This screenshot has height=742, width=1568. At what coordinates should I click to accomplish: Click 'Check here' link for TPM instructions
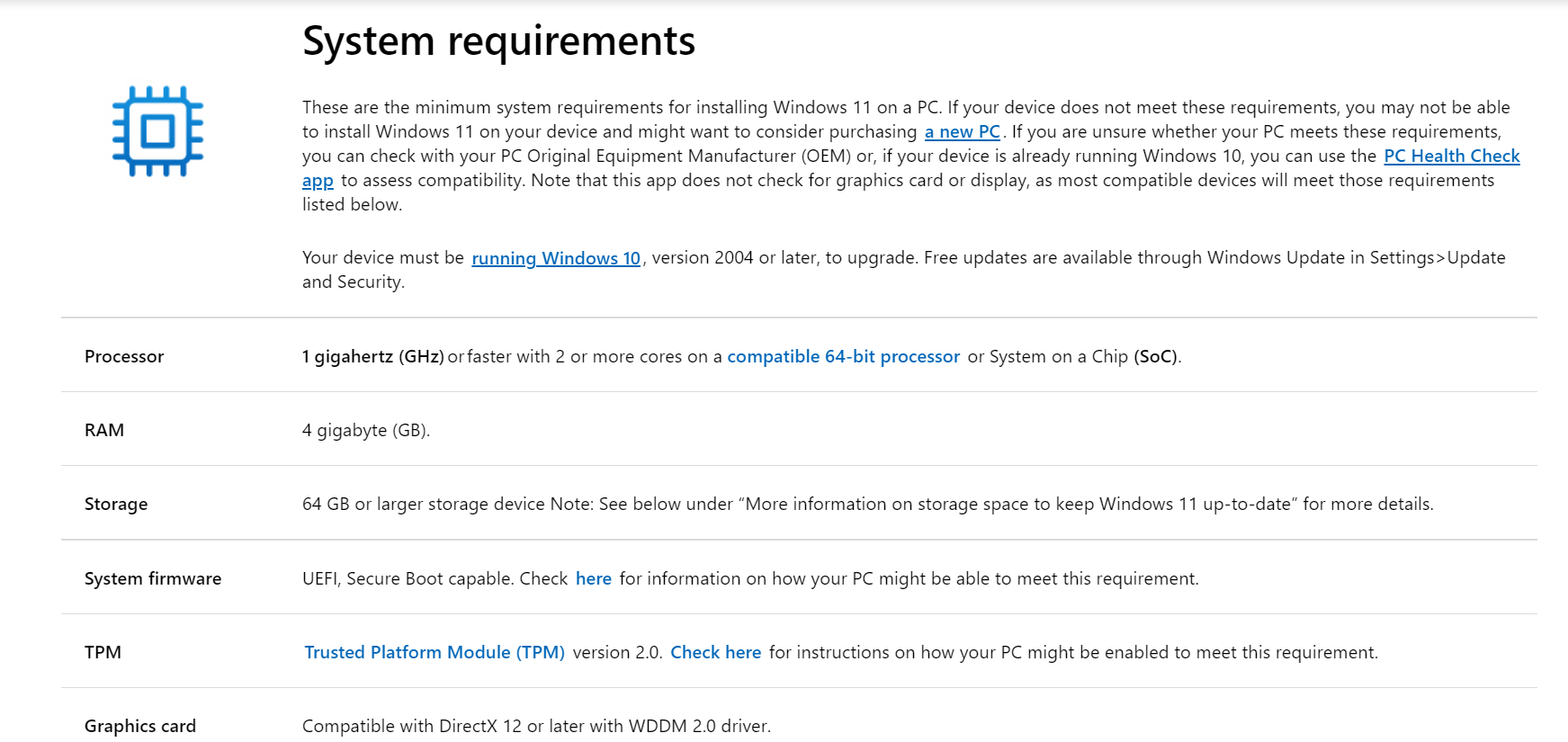click(x=716, y=652)
